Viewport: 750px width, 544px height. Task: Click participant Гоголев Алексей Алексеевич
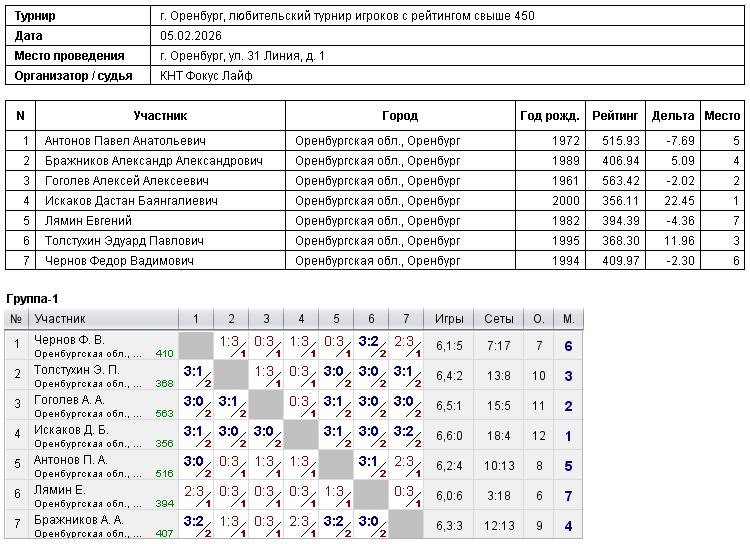pyautogui.click(x=126, y=181)
